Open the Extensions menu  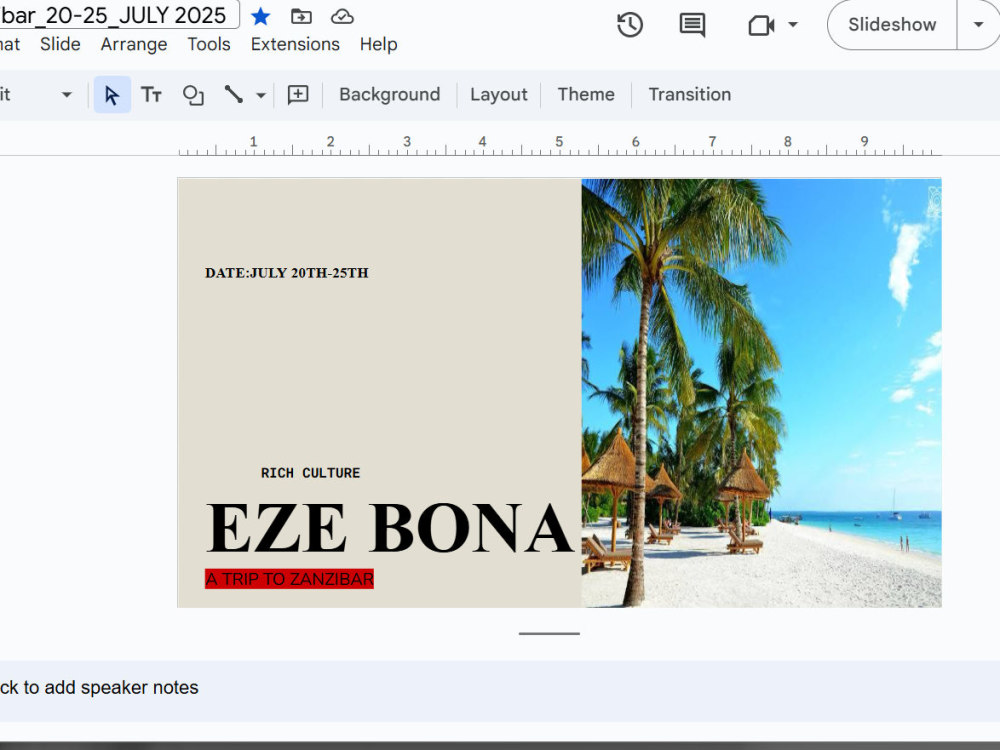click(x=295, y=44)
